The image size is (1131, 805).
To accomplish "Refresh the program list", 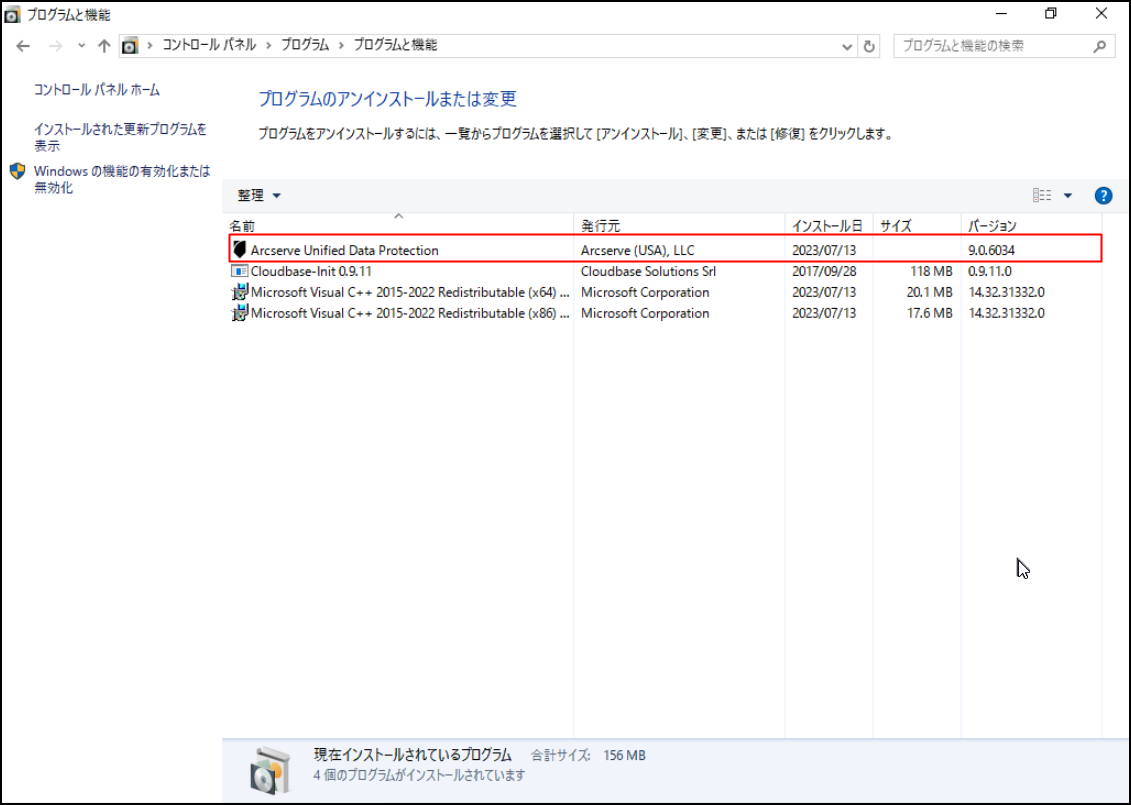I will pyautogui.click(x=869, y=46).
